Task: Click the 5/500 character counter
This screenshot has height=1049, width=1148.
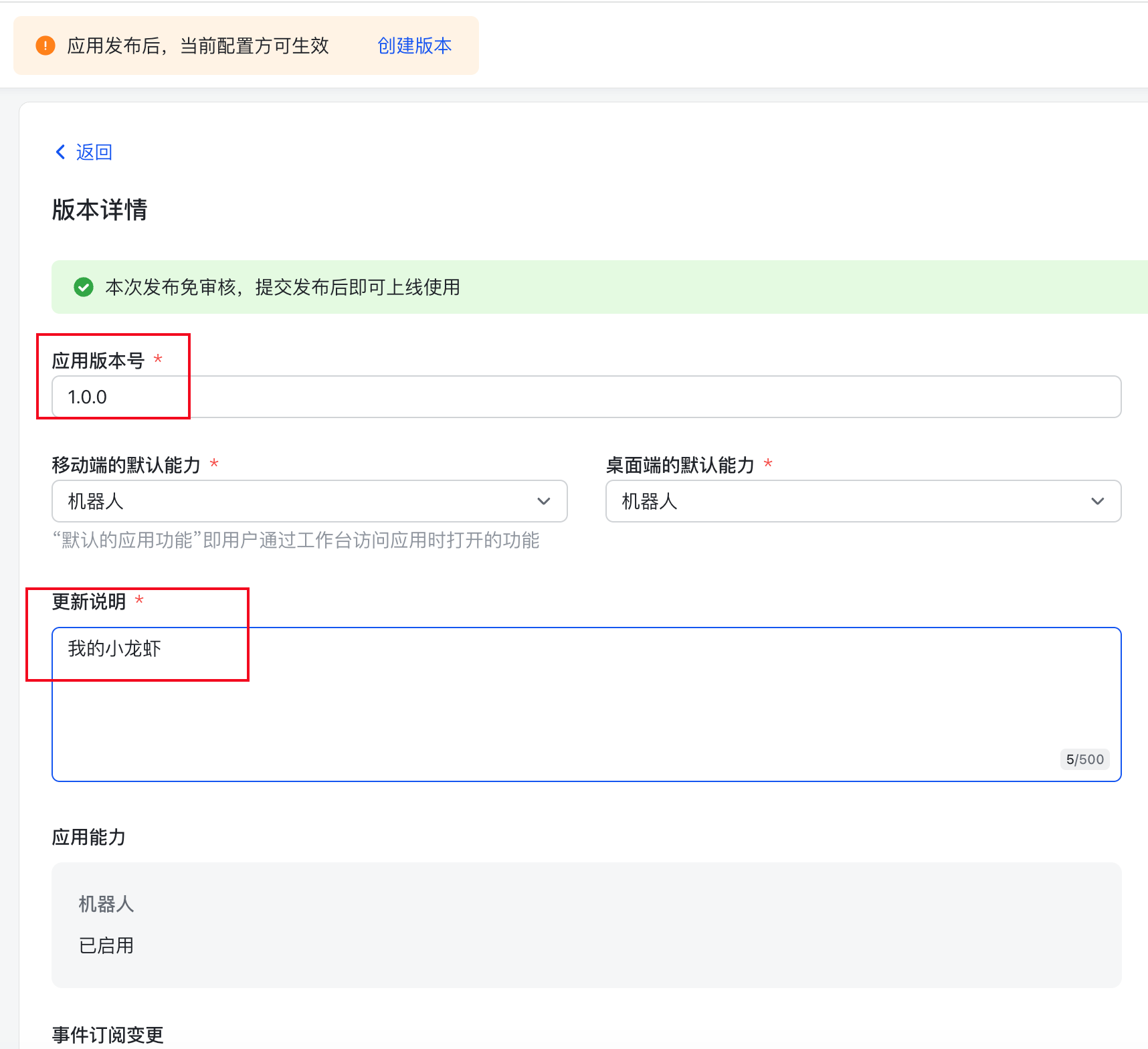Action: (x=1084, y=759)
